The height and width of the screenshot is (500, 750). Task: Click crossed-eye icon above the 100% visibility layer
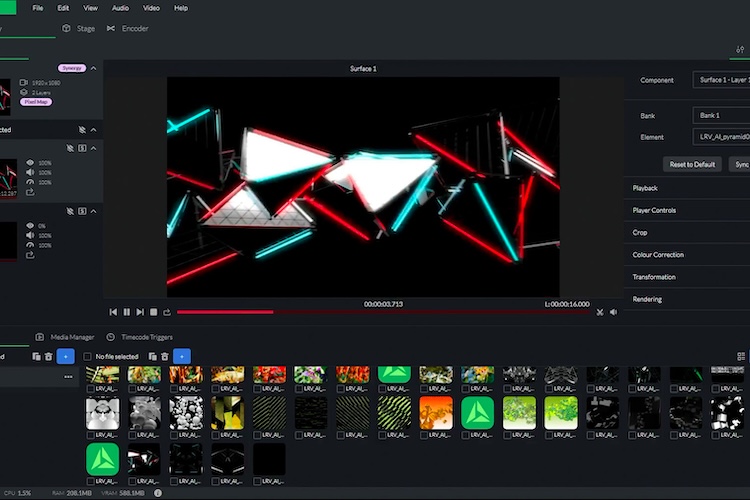(x=70, y=148)
